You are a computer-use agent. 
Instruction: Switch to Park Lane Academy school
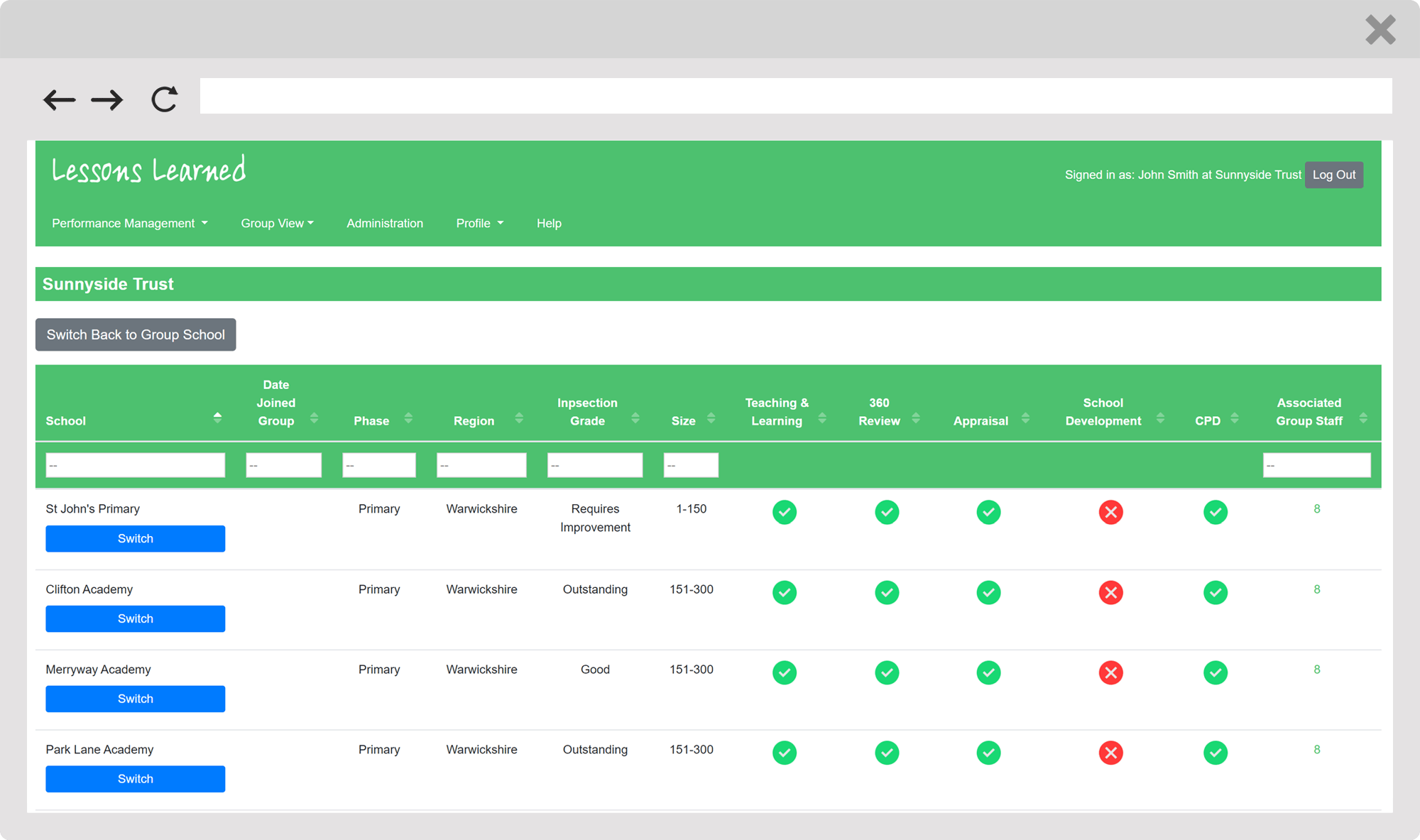[136, 779]
